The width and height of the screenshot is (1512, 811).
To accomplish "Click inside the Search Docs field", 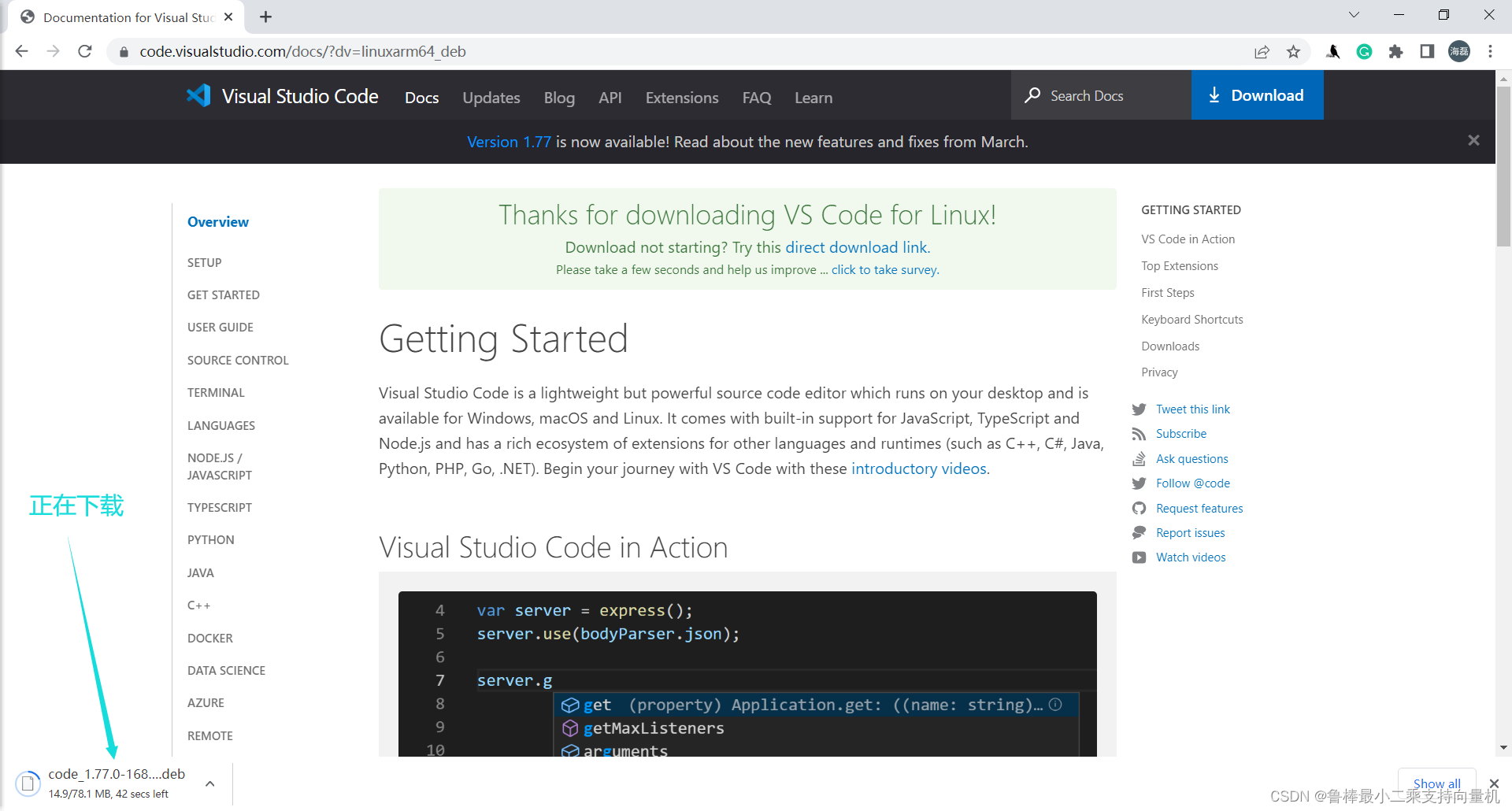I will point(1101,94).
